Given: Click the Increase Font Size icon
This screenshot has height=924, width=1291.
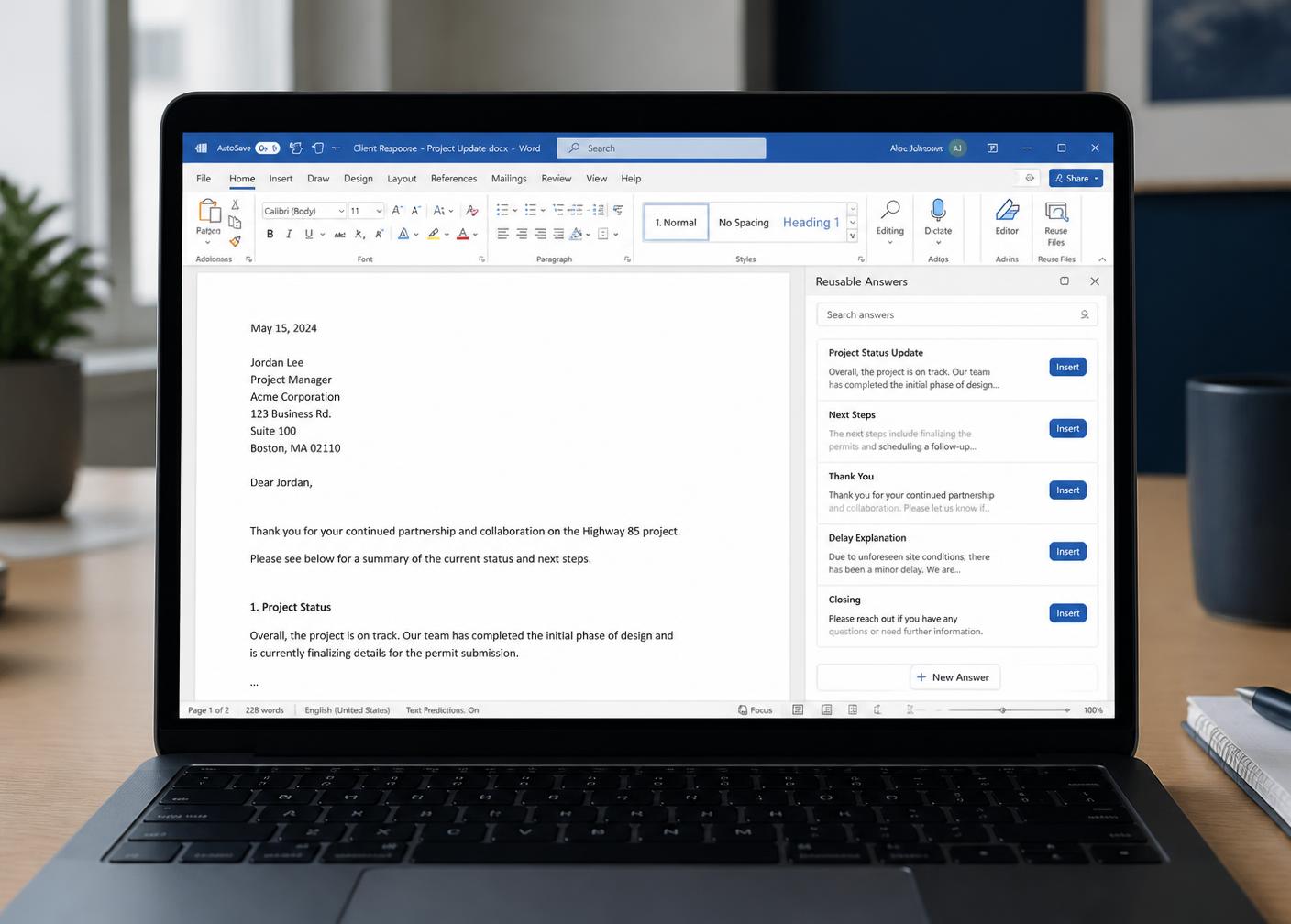Looking at the screenshot, I should coord(397,211).
